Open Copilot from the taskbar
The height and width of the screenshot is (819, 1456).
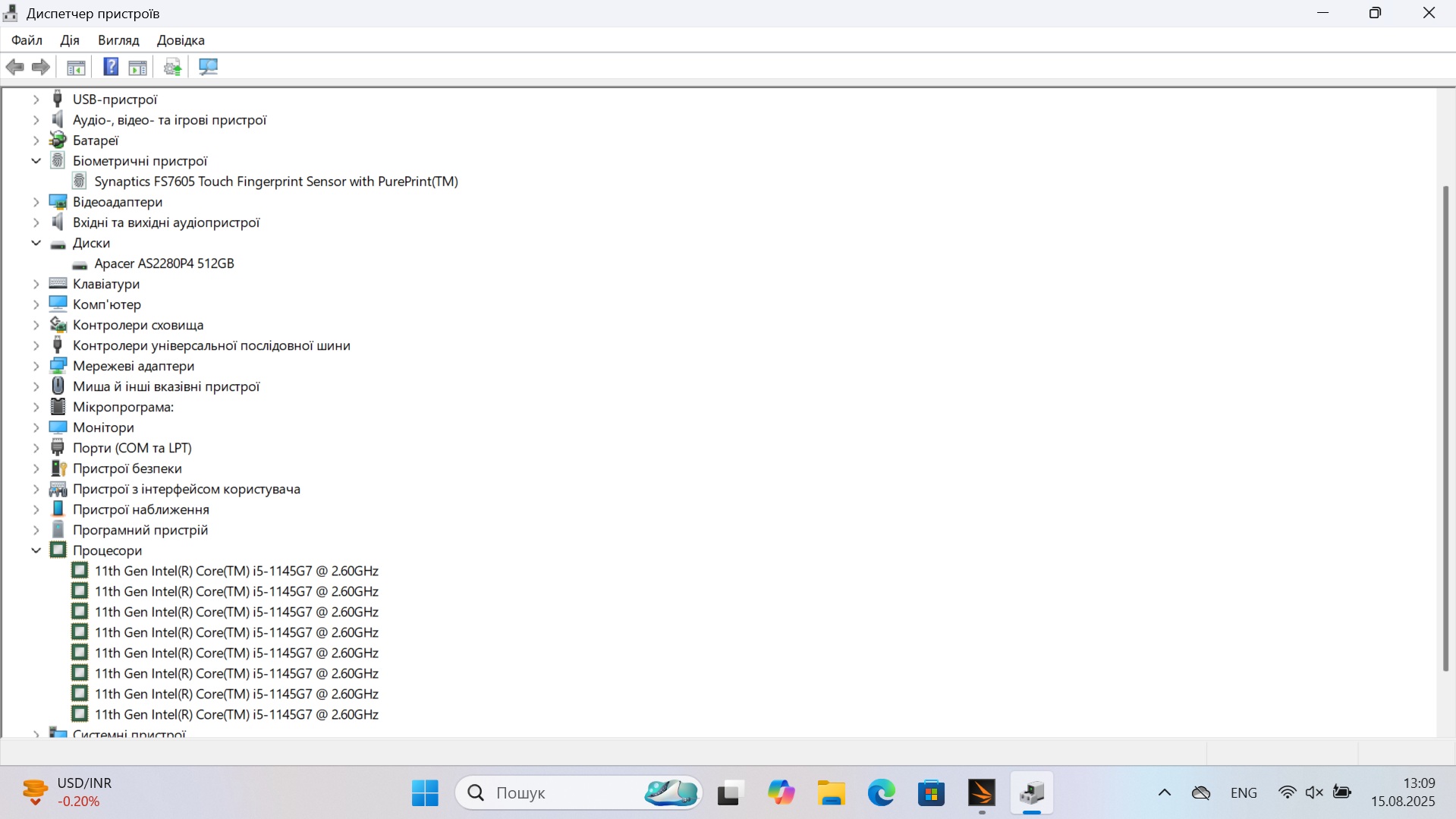781,793
